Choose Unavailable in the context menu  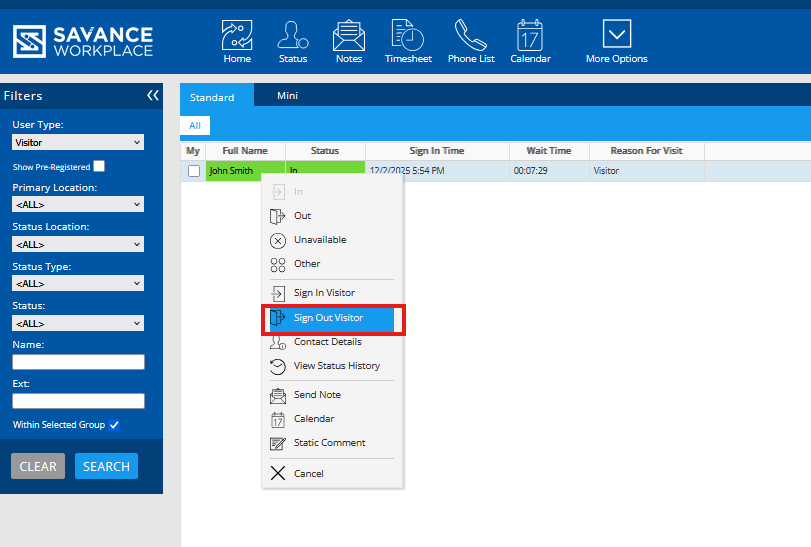(x=332, y=240)
